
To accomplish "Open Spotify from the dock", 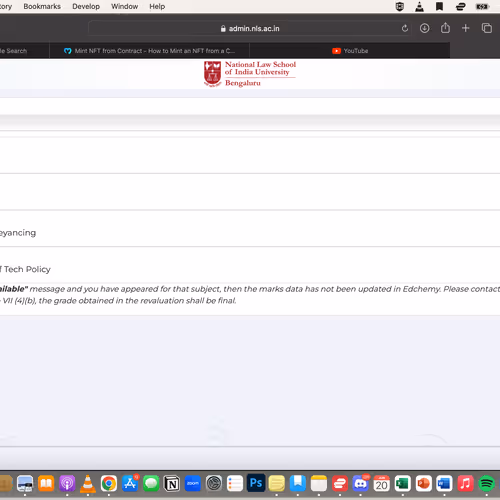I will pyautogui.click(x=486, y=483).
